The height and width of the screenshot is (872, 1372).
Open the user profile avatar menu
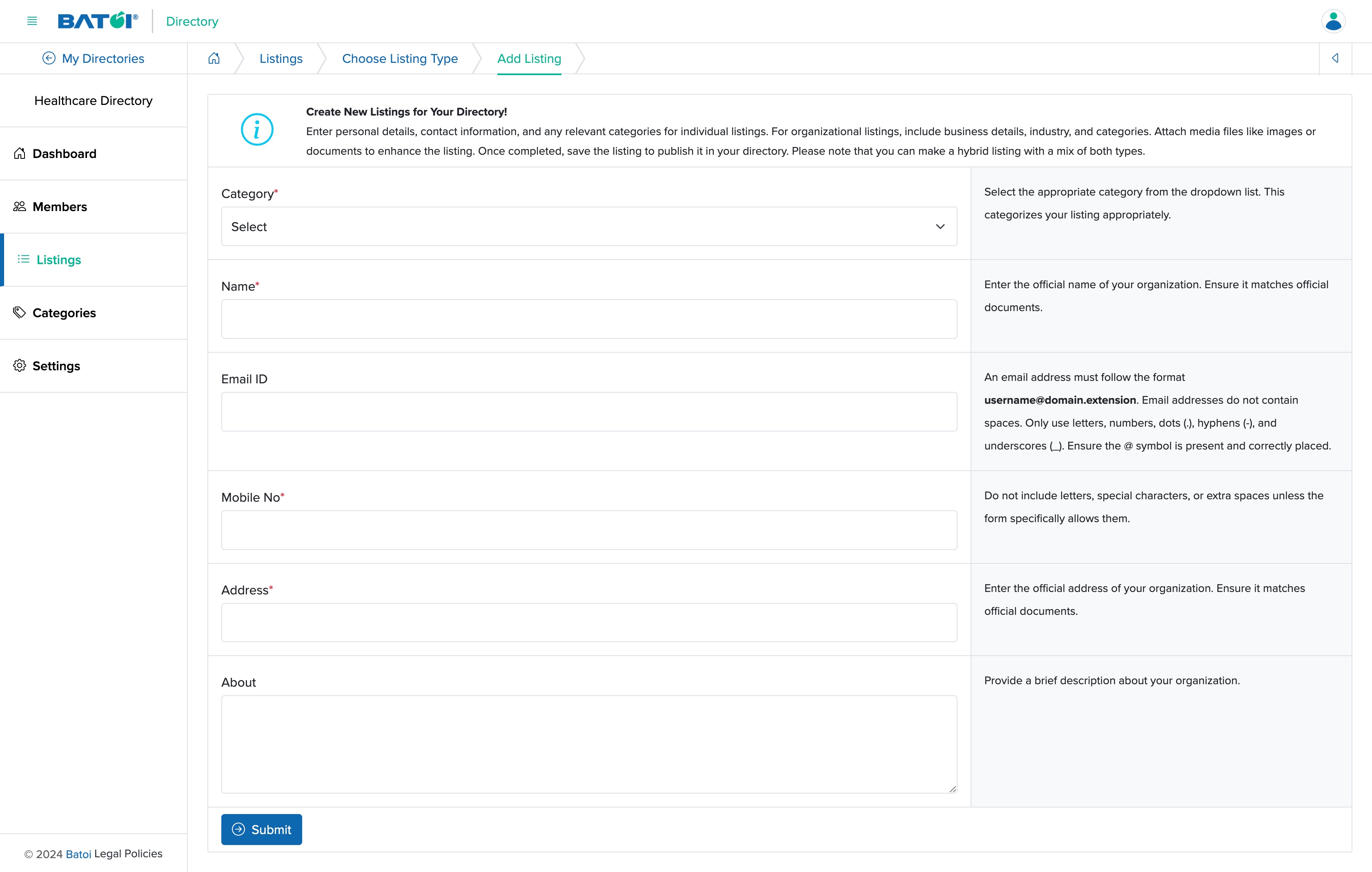(x=1333, y=21)
